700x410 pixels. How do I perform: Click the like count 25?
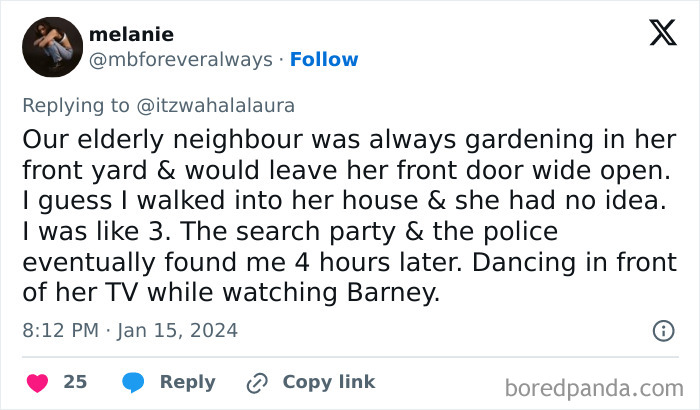click(75, 382)
